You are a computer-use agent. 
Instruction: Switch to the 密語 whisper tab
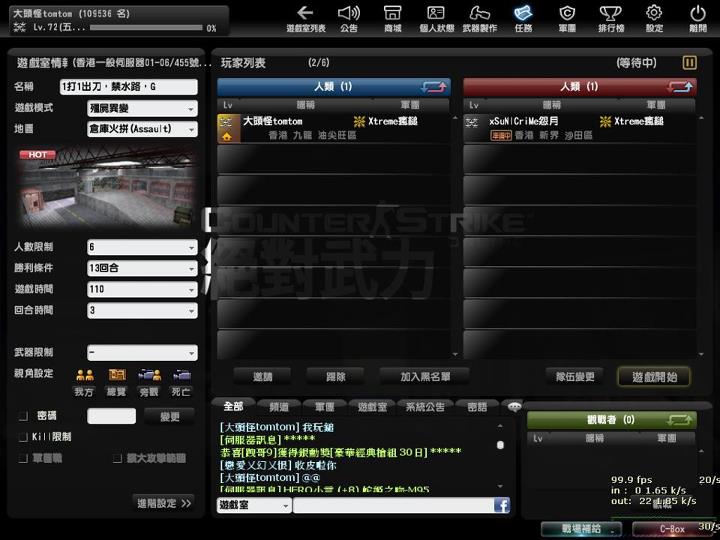tap(477, 407)
